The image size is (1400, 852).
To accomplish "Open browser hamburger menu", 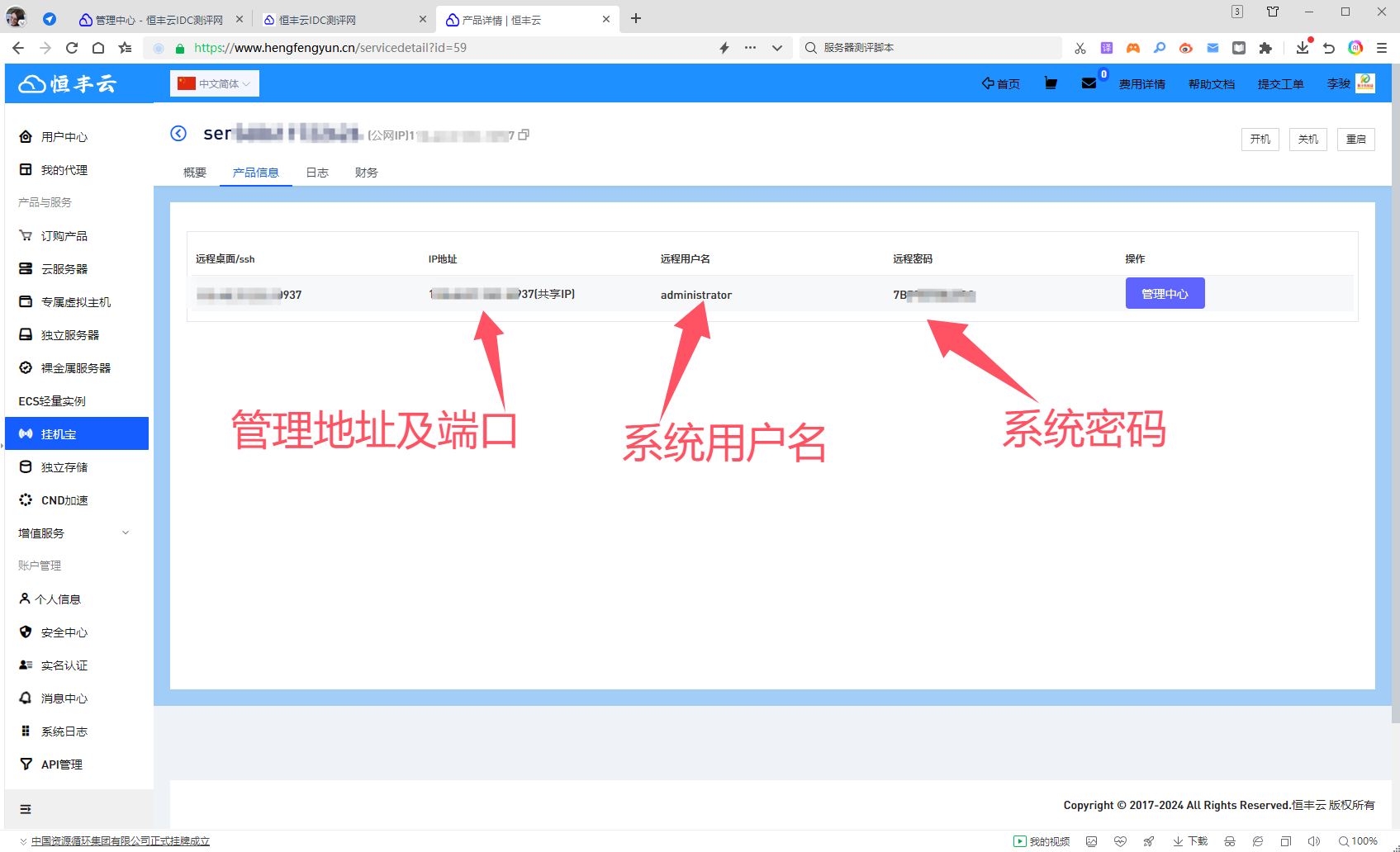I will 1382,48.
